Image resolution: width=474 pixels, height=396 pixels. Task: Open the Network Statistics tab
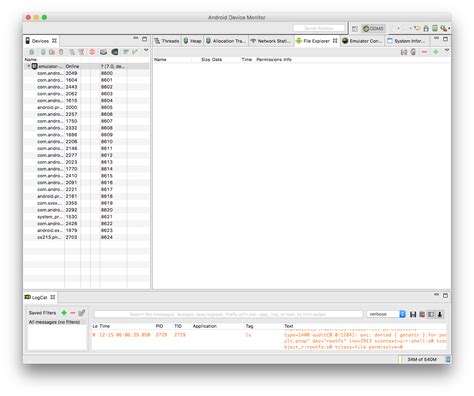pos(270,41)
